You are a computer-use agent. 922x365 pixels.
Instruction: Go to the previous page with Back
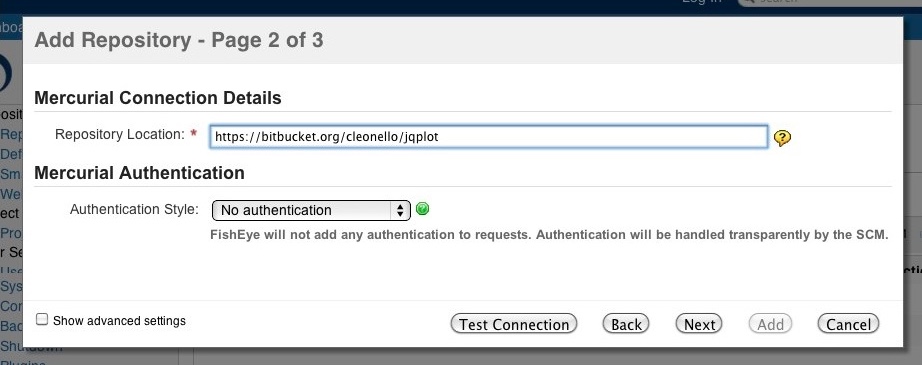pyautogui.click(x=626, y=324)
